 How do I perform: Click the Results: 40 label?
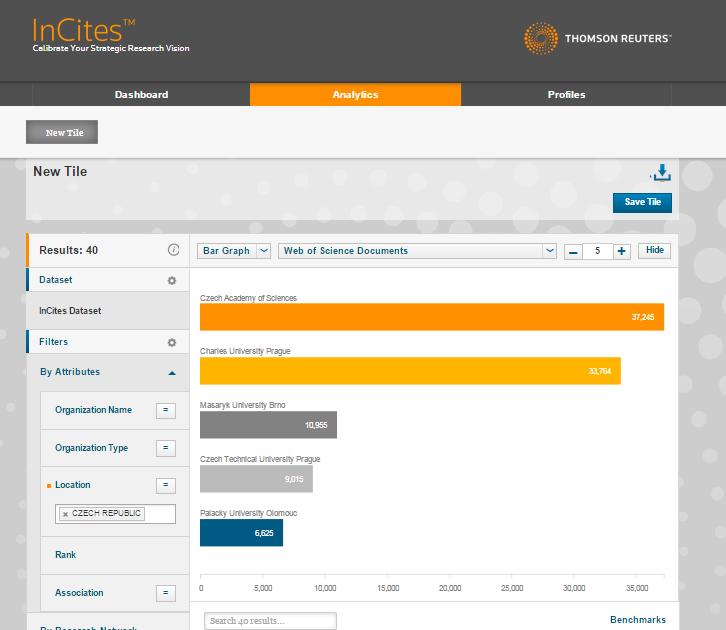69,250
